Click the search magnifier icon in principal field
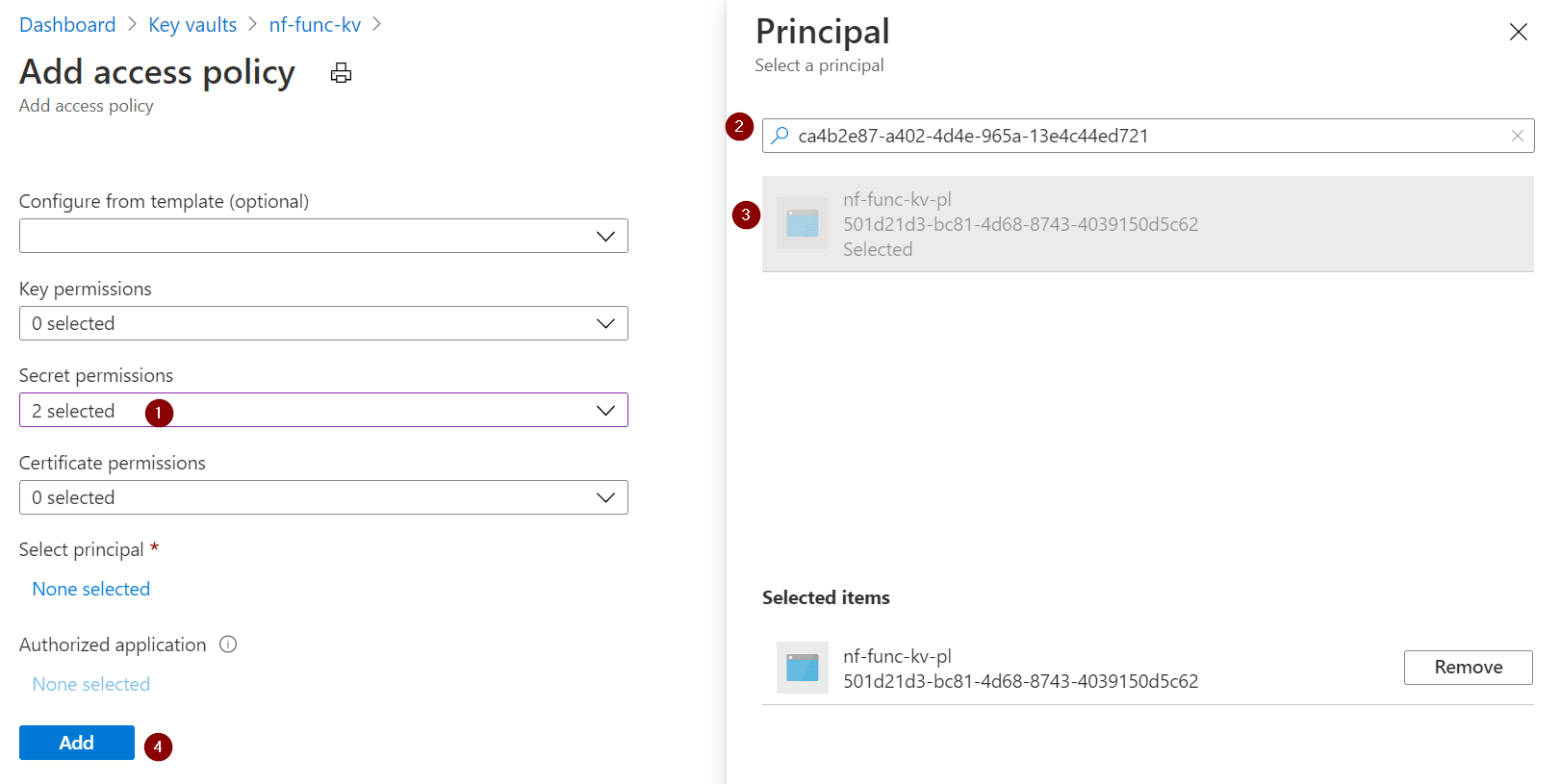Image resolution: width=1560 pixels, height=784 pixels. (780, 136)
